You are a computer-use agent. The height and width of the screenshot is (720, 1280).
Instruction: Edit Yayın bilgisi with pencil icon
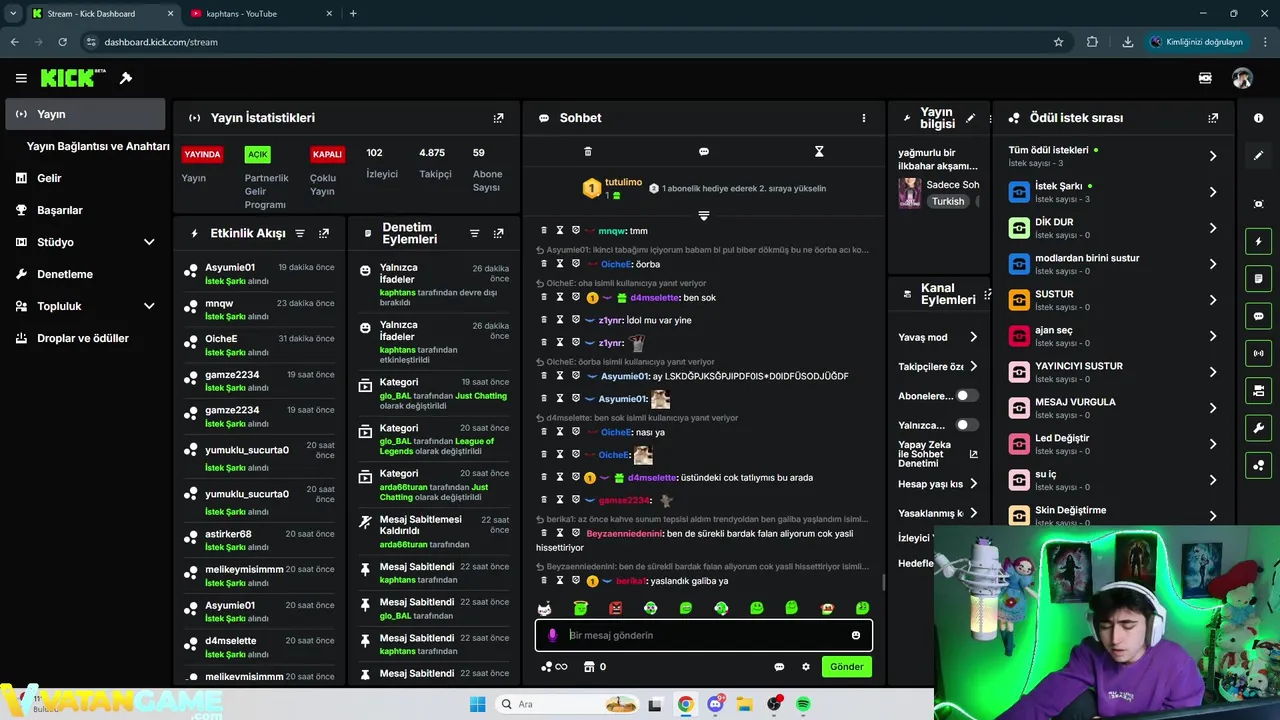(970, 118)
